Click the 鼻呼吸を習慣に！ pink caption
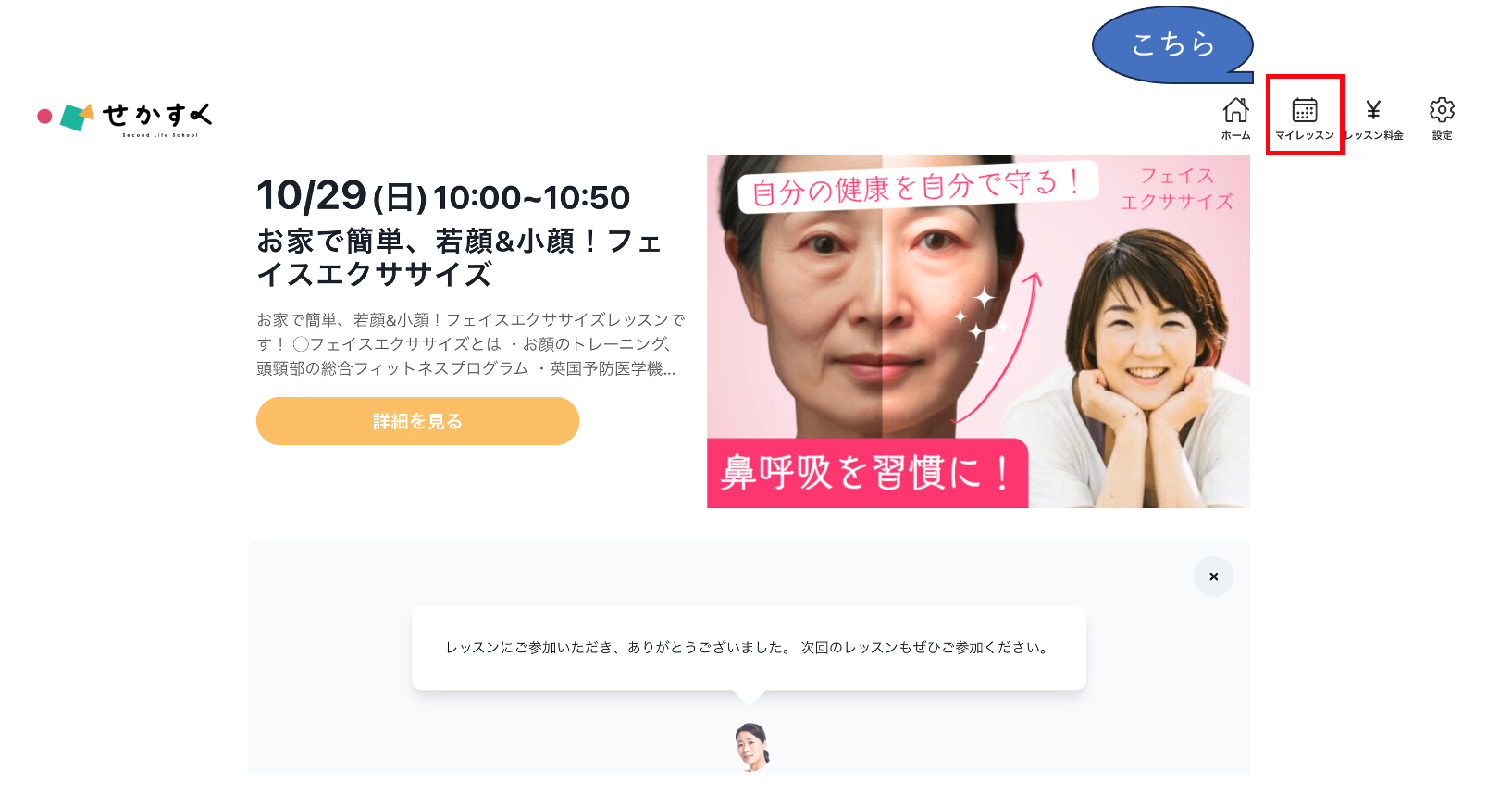Viewport: 1512px width, 794px height. tap(867, 473)
